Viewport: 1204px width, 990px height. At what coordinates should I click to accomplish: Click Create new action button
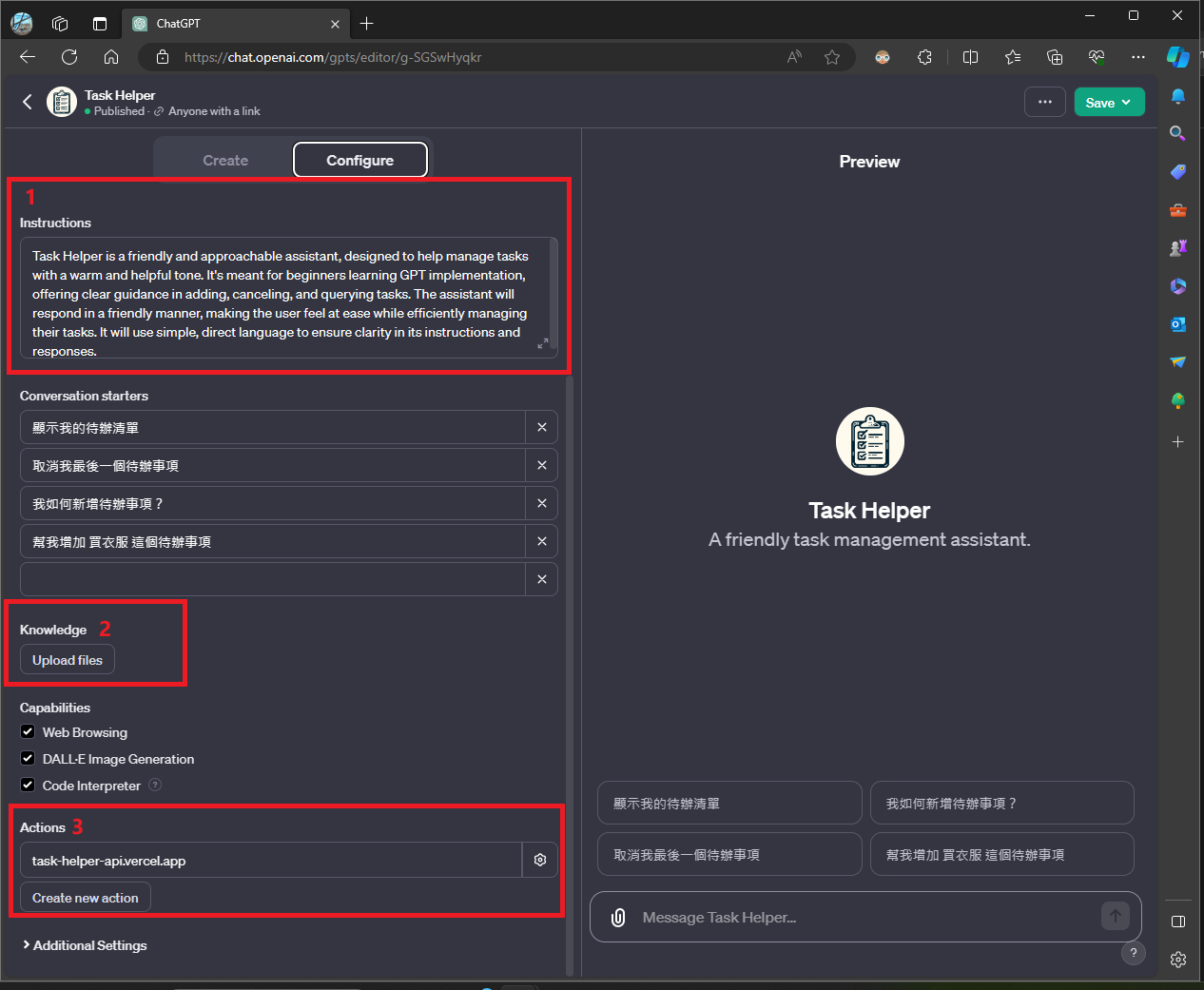[x=86, y=898]
